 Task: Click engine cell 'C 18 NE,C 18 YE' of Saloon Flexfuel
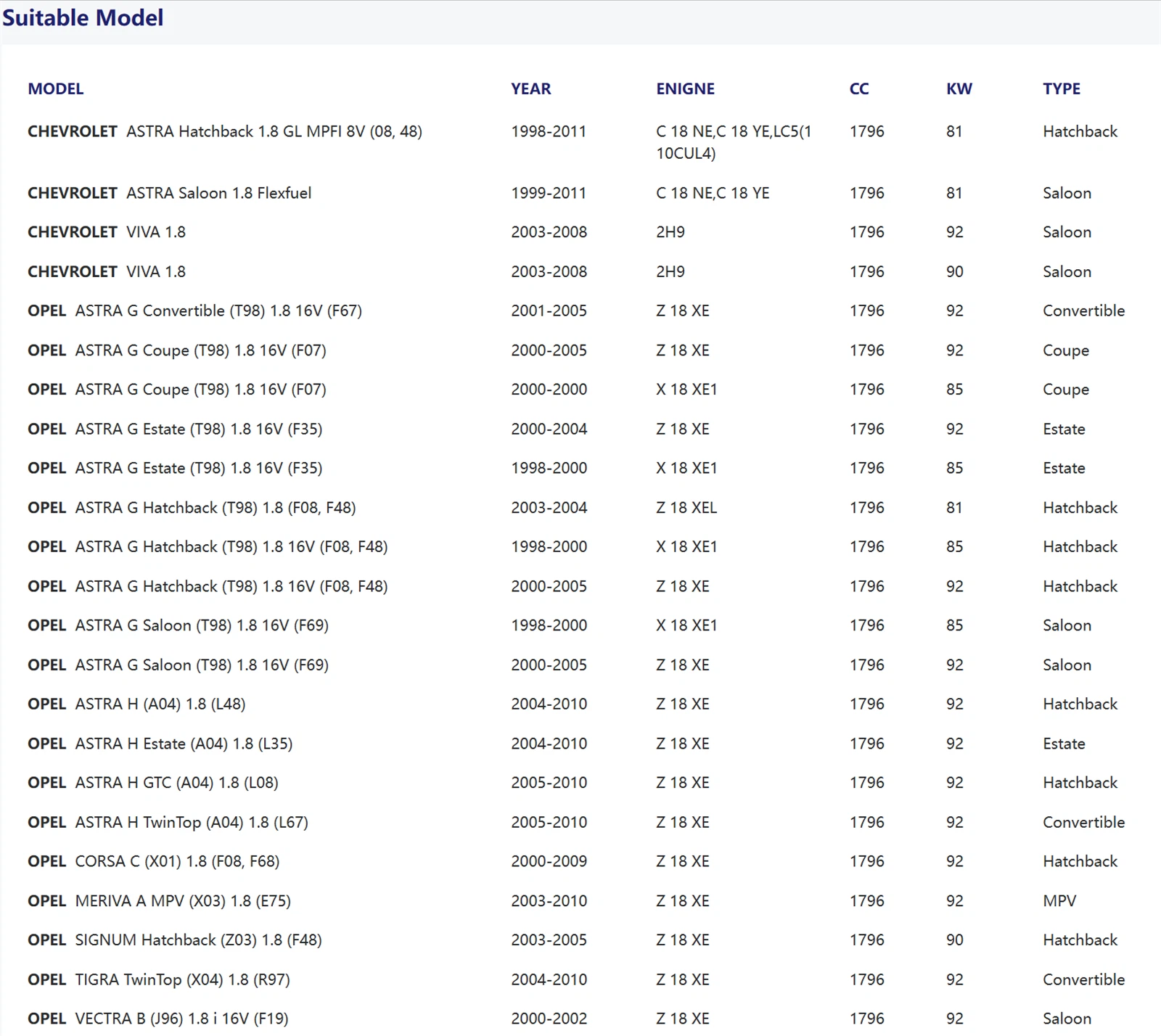713,193
